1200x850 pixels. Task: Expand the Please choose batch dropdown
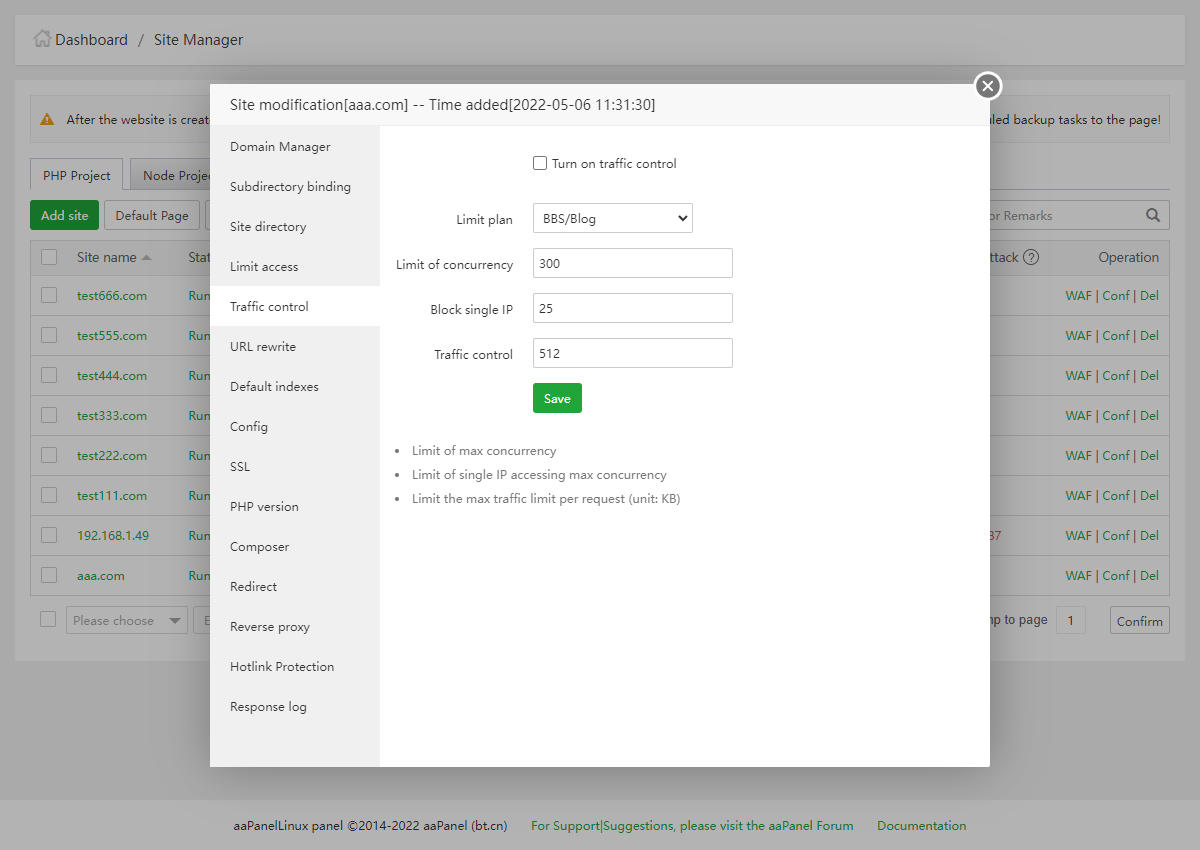coord(127,620)
